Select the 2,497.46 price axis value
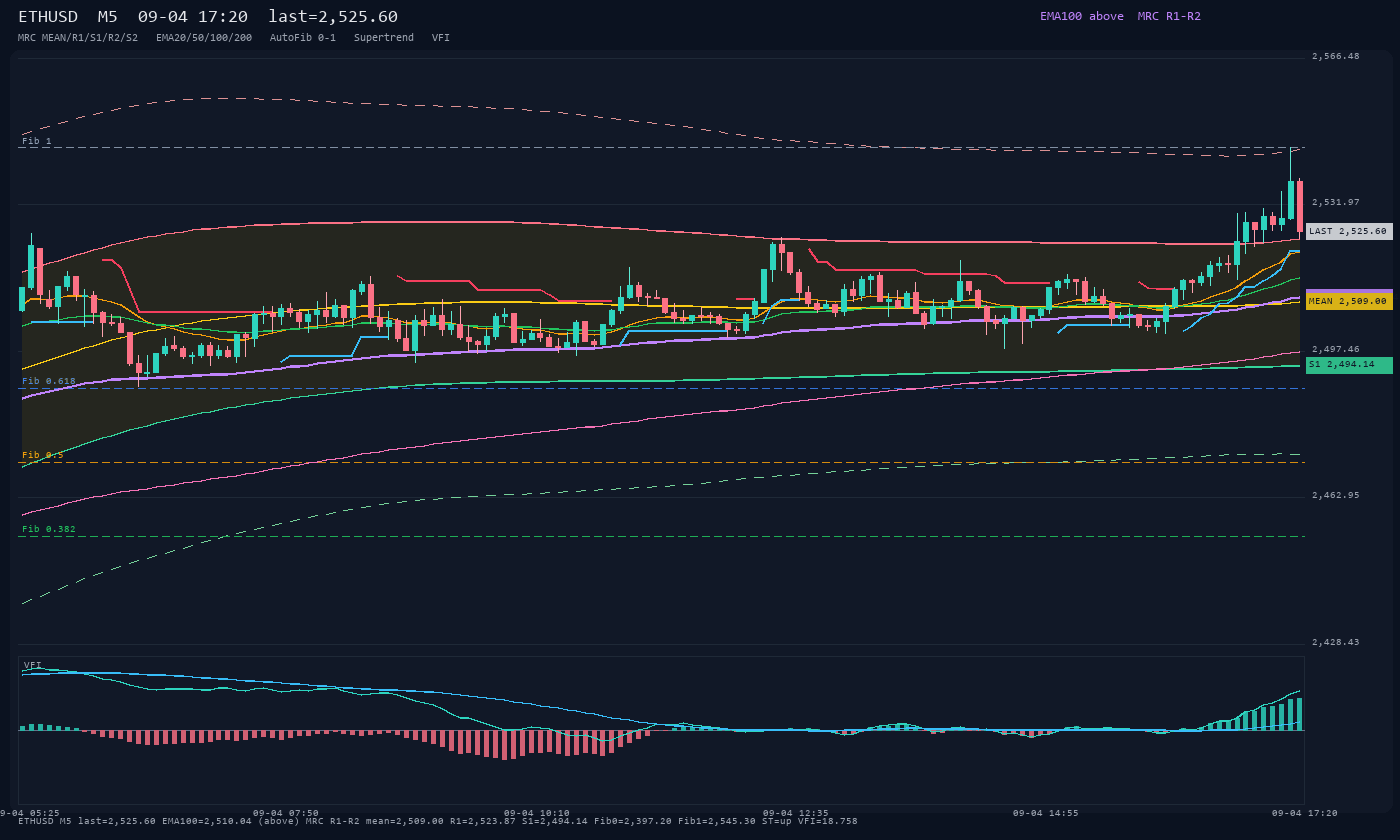 click(x=1336, y=349)
